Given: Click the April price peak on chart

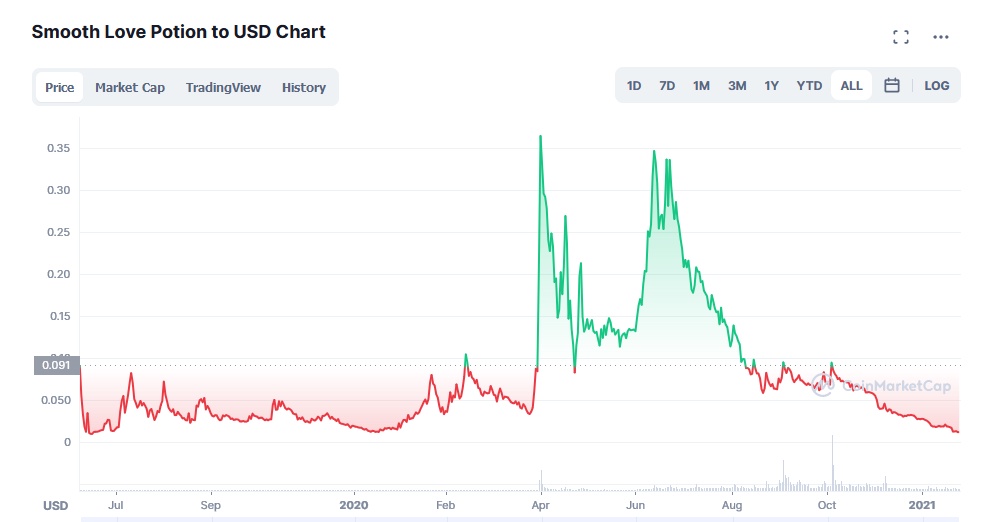Looking at the screenshot, I should (540, 137).
